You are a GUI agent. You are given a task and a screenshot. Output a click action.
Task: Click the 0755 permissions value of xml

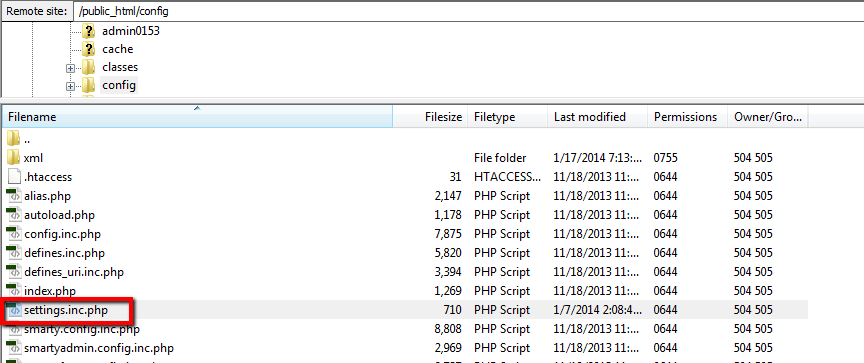665,158
